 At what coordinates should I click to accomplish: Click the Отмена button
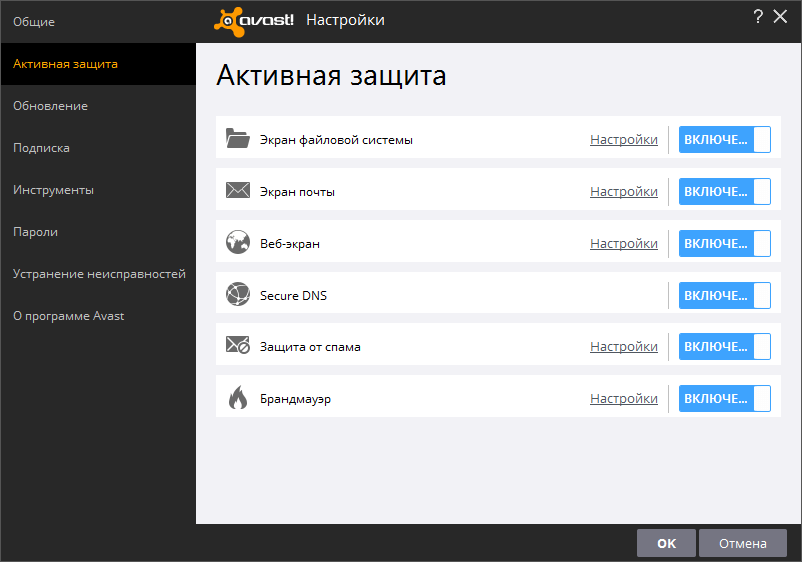(x=743, y=543)
